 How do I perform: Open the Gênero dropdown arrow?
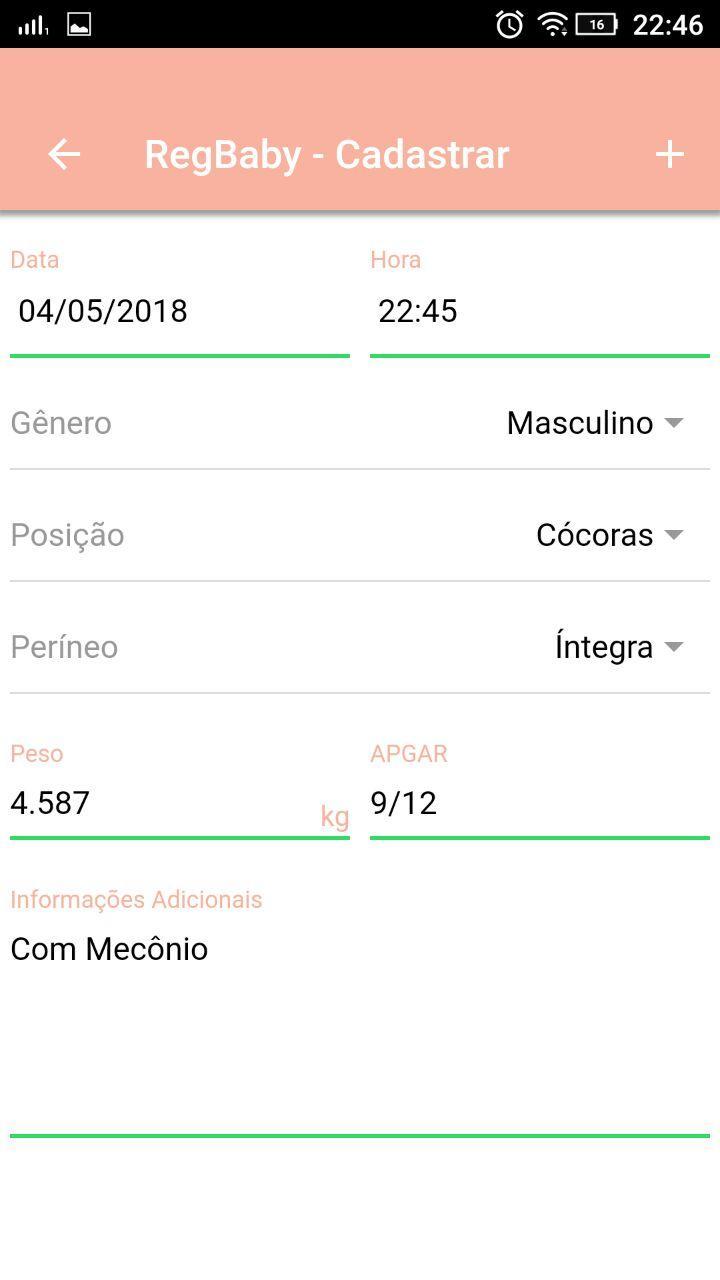pyautogui.click(x=674, y=423)
